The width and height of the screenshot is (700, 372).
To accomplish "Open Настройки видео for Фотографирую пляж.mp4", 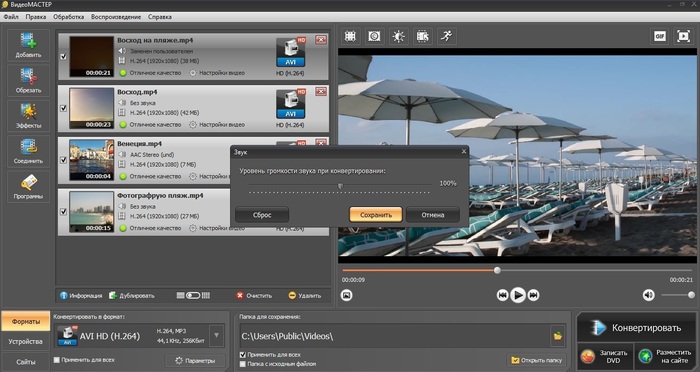I will point(217,228).
